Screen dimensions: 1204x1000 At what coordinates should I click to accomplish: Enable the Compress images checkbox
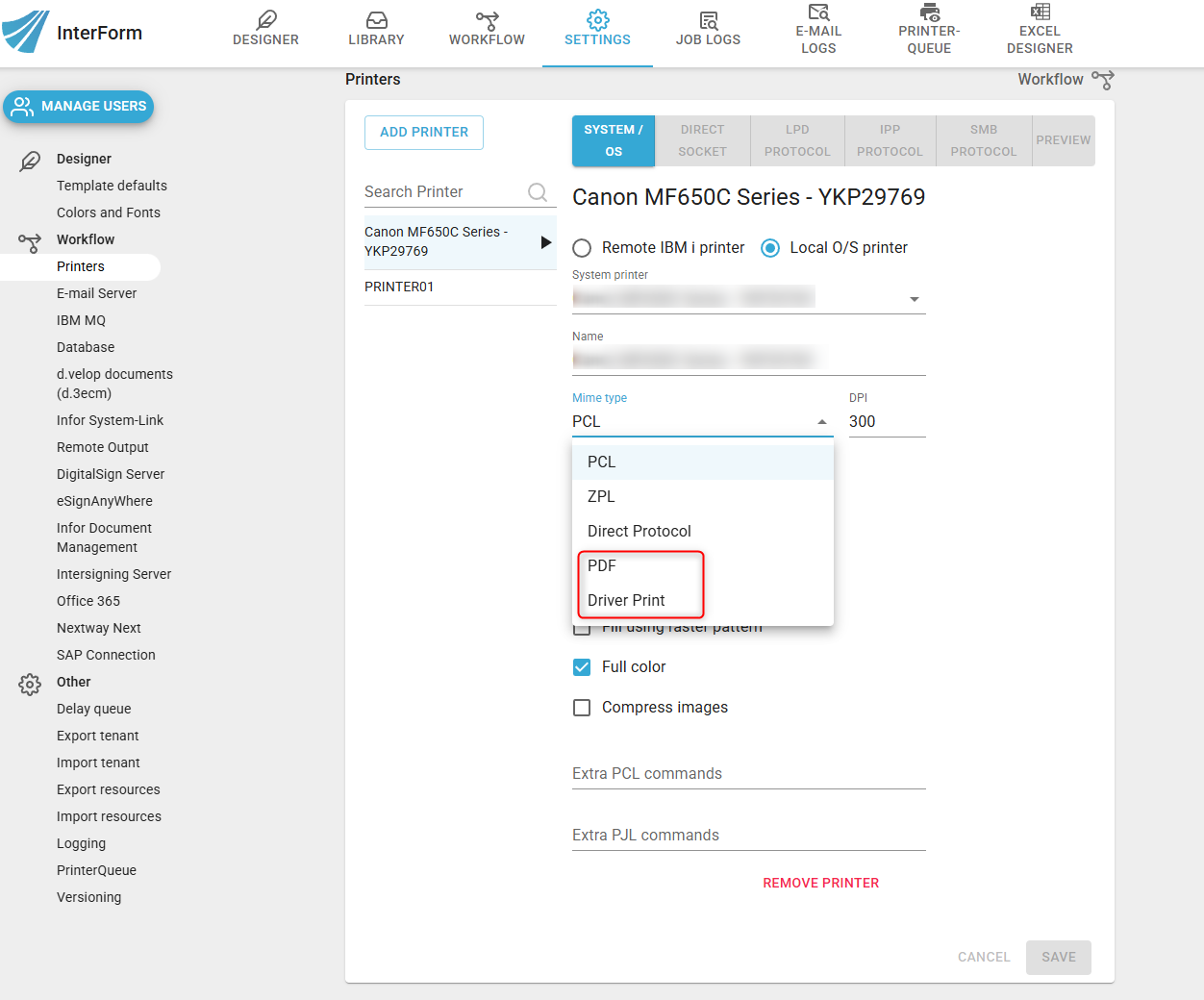pos(582,708)
